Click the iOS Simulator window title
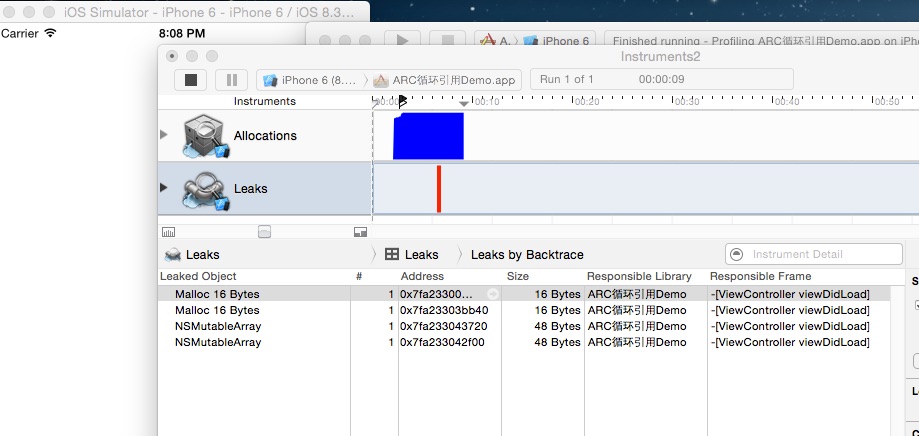Image resolution: width=919 pixels, height=436 pixels. 209,12
